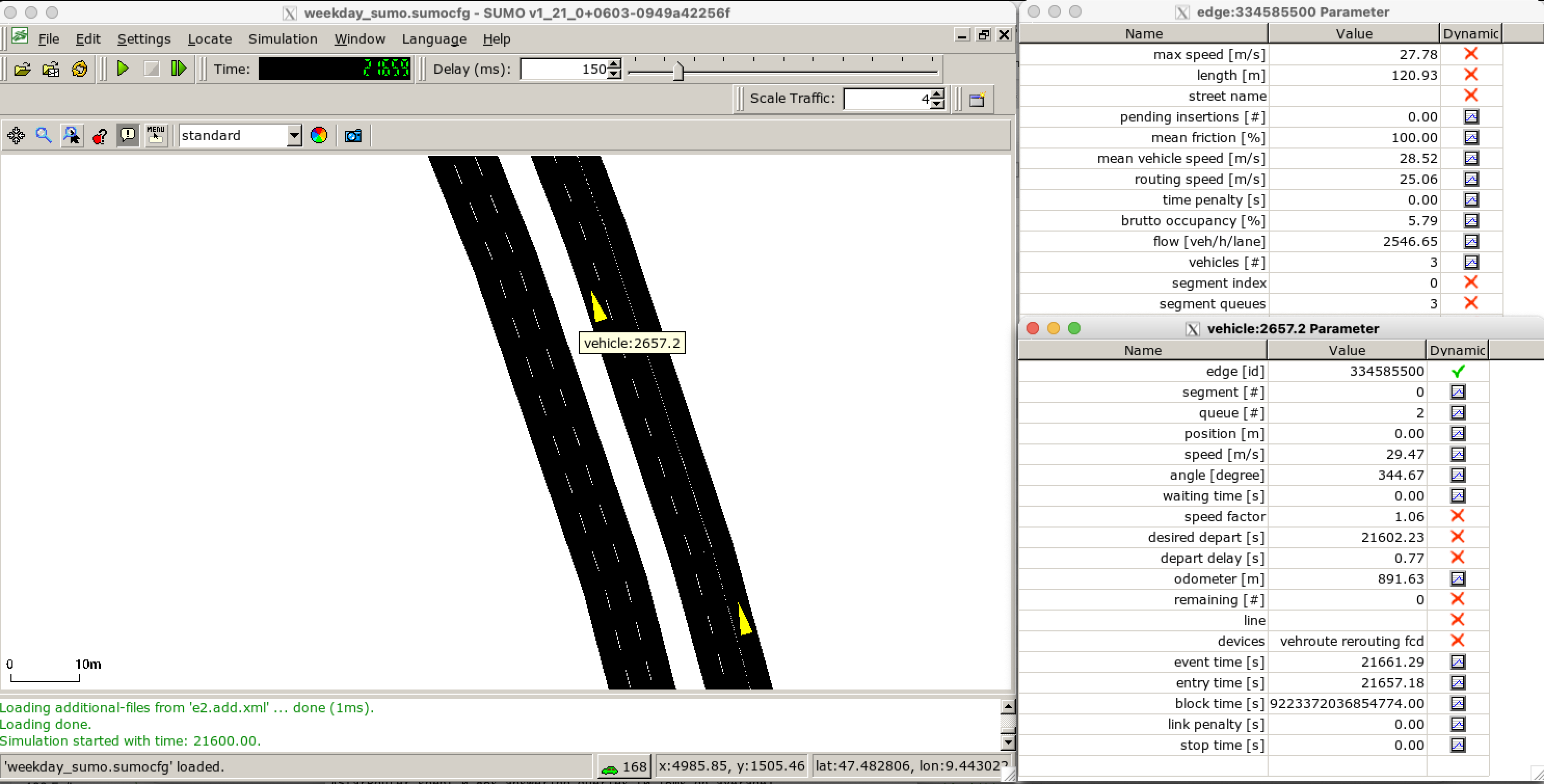Toggle the parameter tooltip icon
This screenshot has height=784, width=1544.
128,136
